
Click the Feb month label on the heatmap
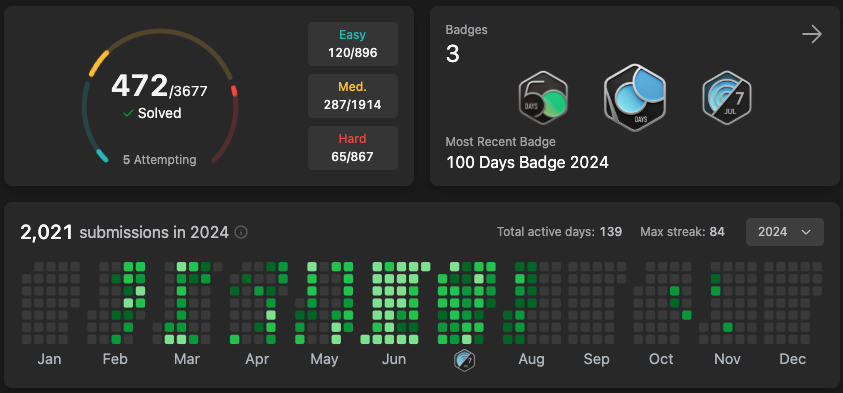click(115, 359)
